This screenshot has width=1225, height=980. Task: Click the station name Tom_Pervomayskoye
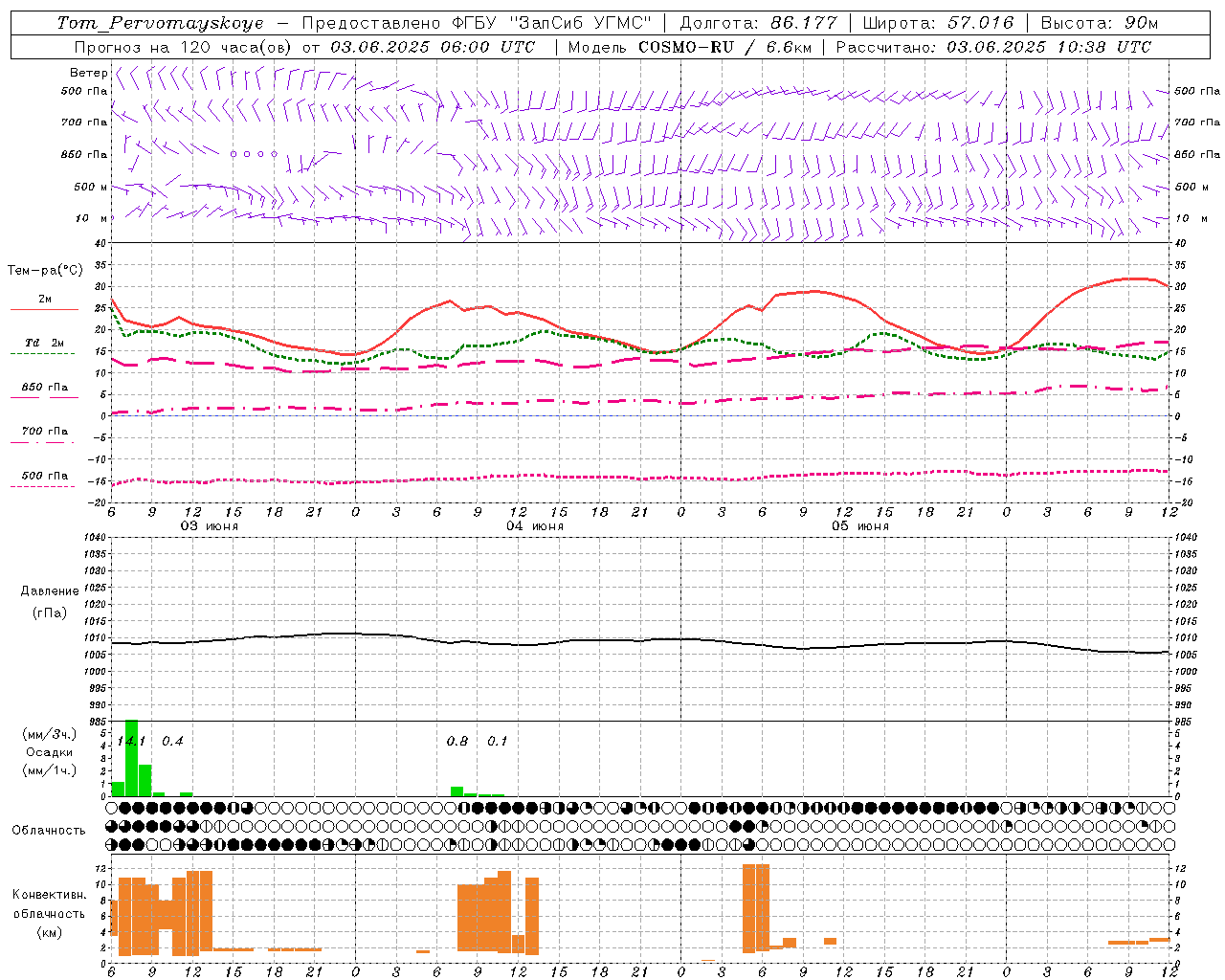pos(161,23)
